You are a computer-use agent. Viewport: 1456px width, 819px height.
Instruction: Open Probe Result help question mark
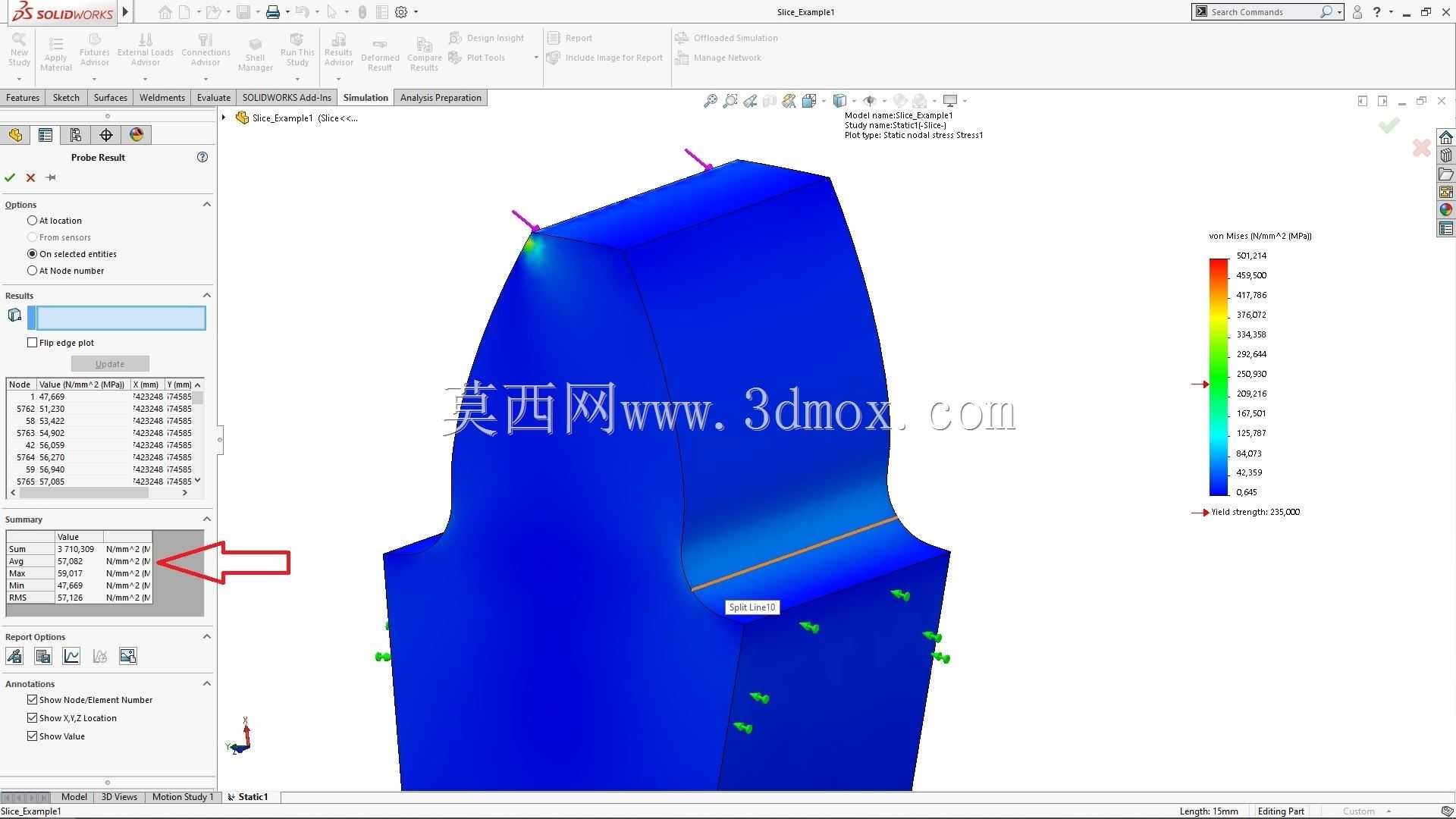[202, 157]
